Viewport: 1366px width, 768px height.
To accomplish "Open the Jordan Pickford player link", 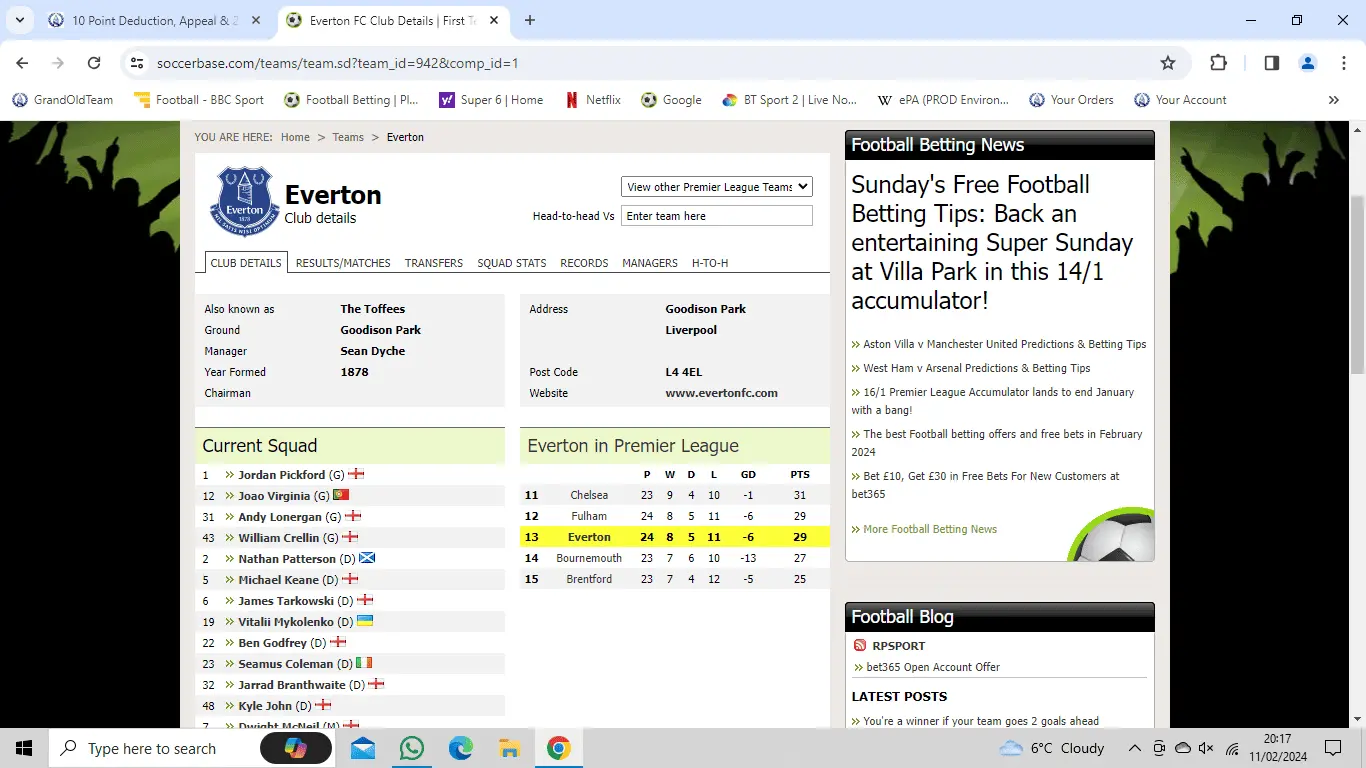I will tap(281, 475).
